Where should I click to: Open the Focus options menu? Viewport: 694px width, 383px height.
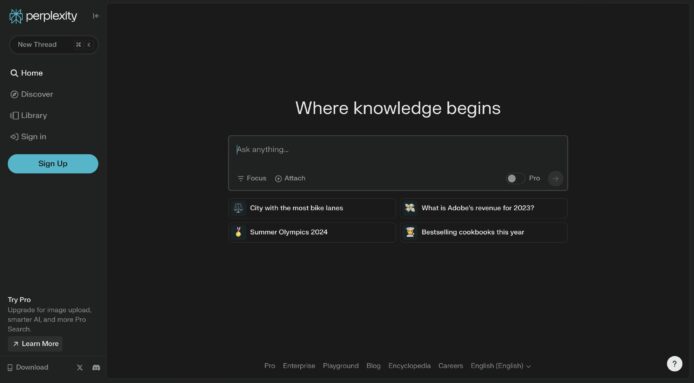(x=252, y=178)
